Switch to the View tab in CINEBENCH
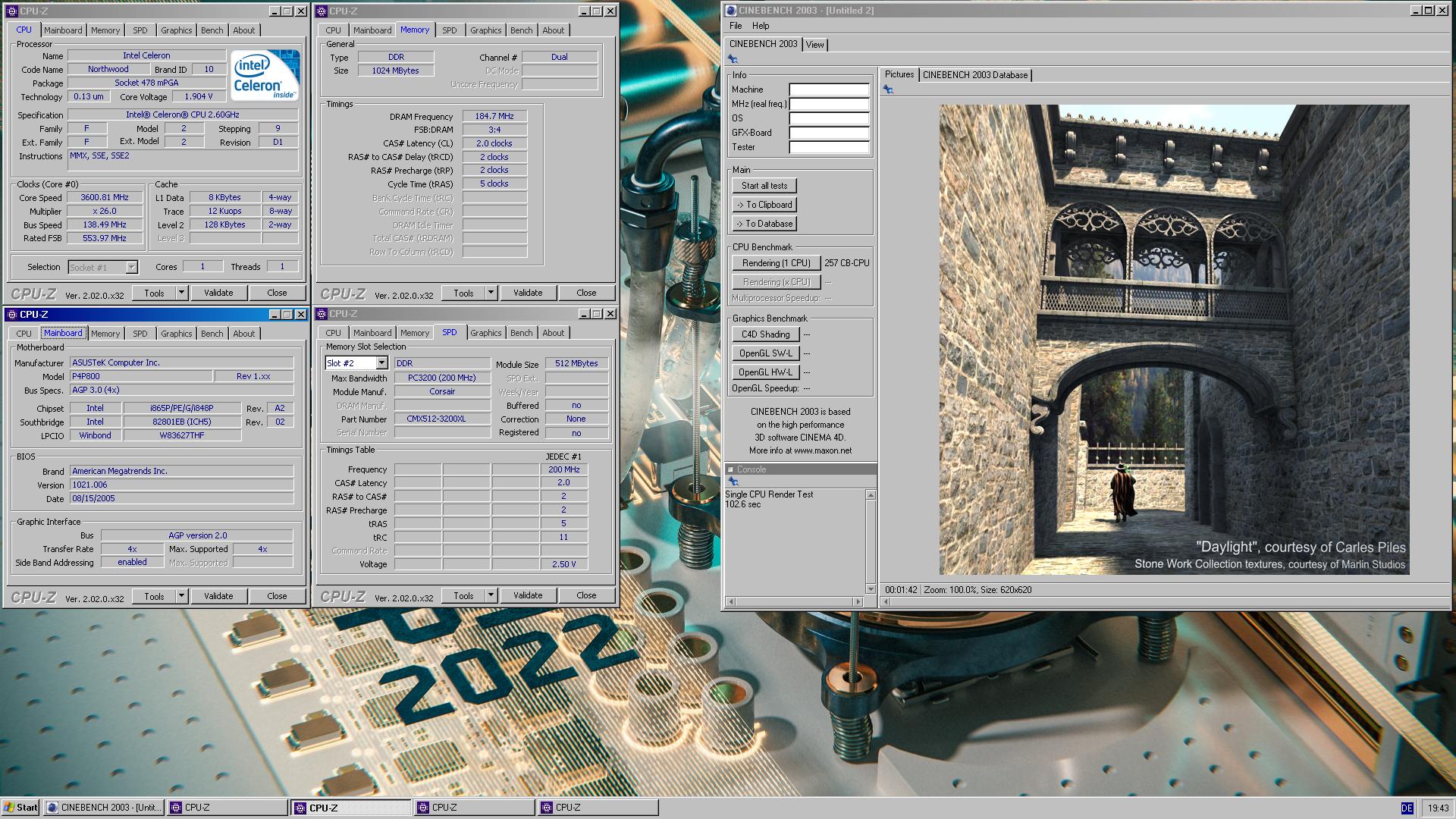 point(814,45)
